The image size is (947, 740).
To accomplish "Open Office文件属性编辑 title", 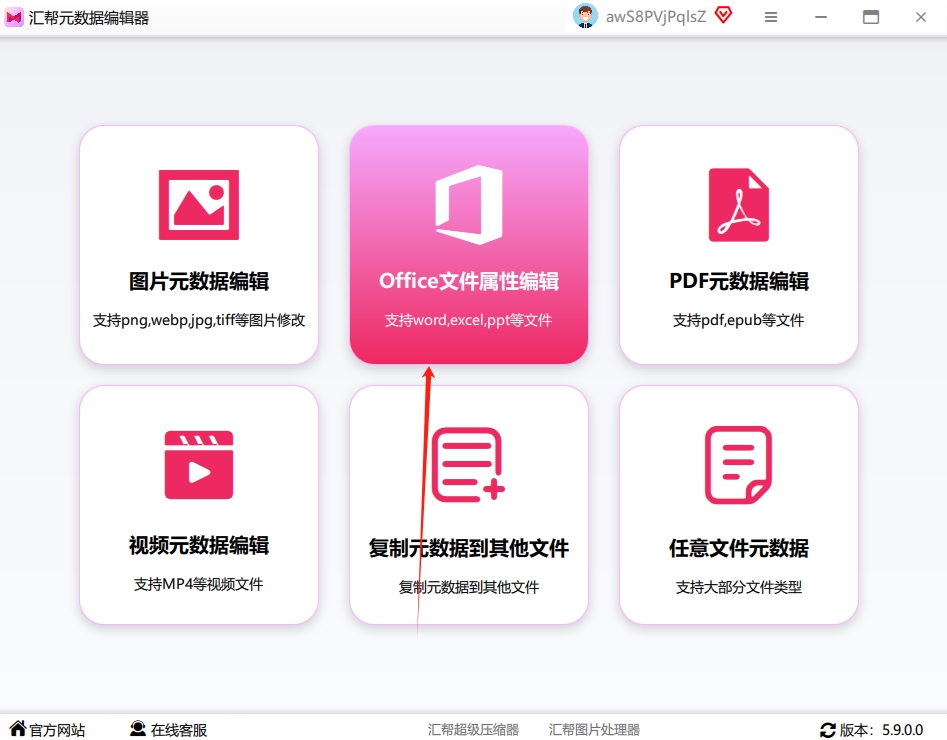I will pos(469,282).
